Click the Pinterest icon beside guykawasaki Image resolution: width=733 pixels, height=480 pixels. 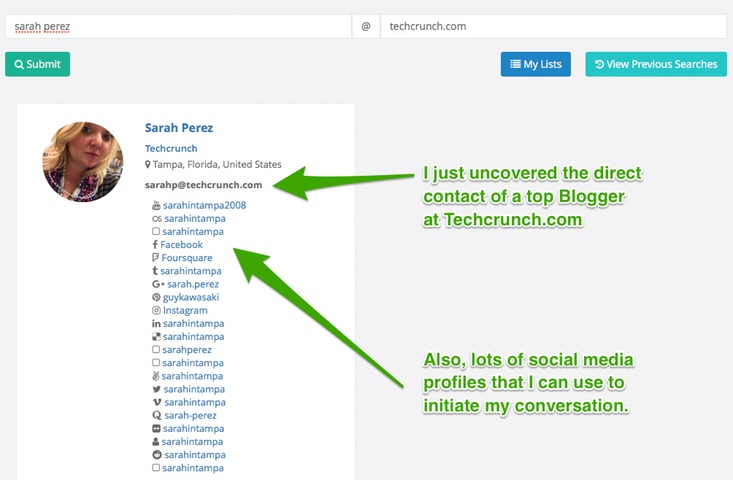coord(156,297)
